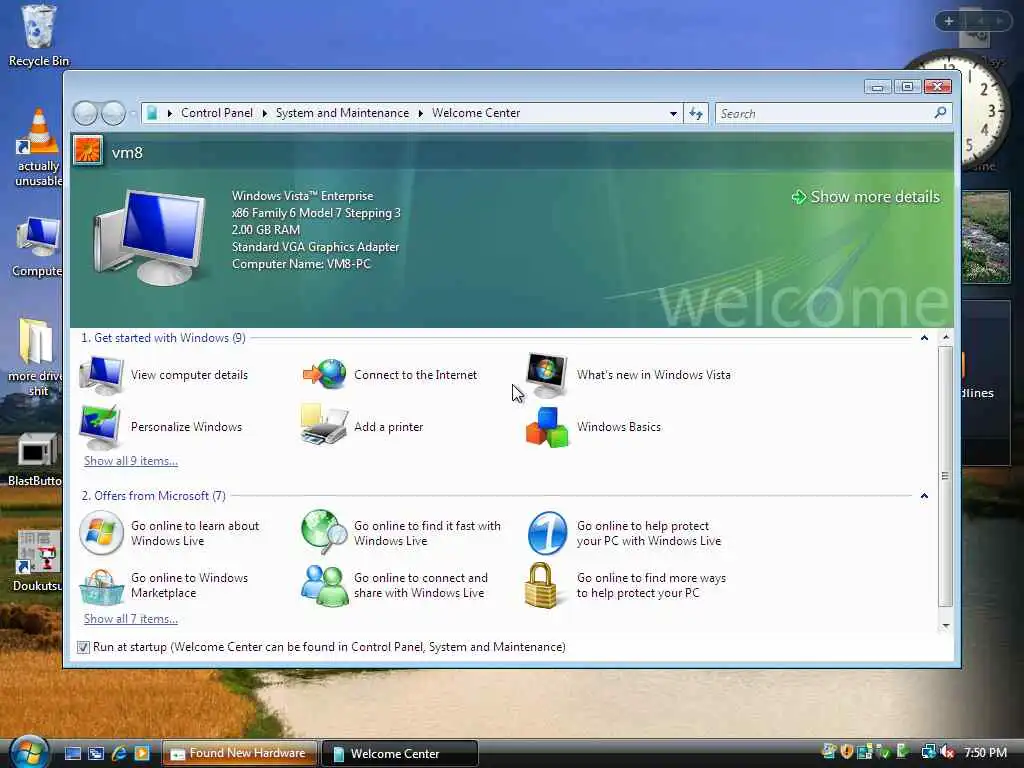Toggle the Run at startup checkbox
The image size is (1024, 768).
pyautogui.click(x=83, y=647)
